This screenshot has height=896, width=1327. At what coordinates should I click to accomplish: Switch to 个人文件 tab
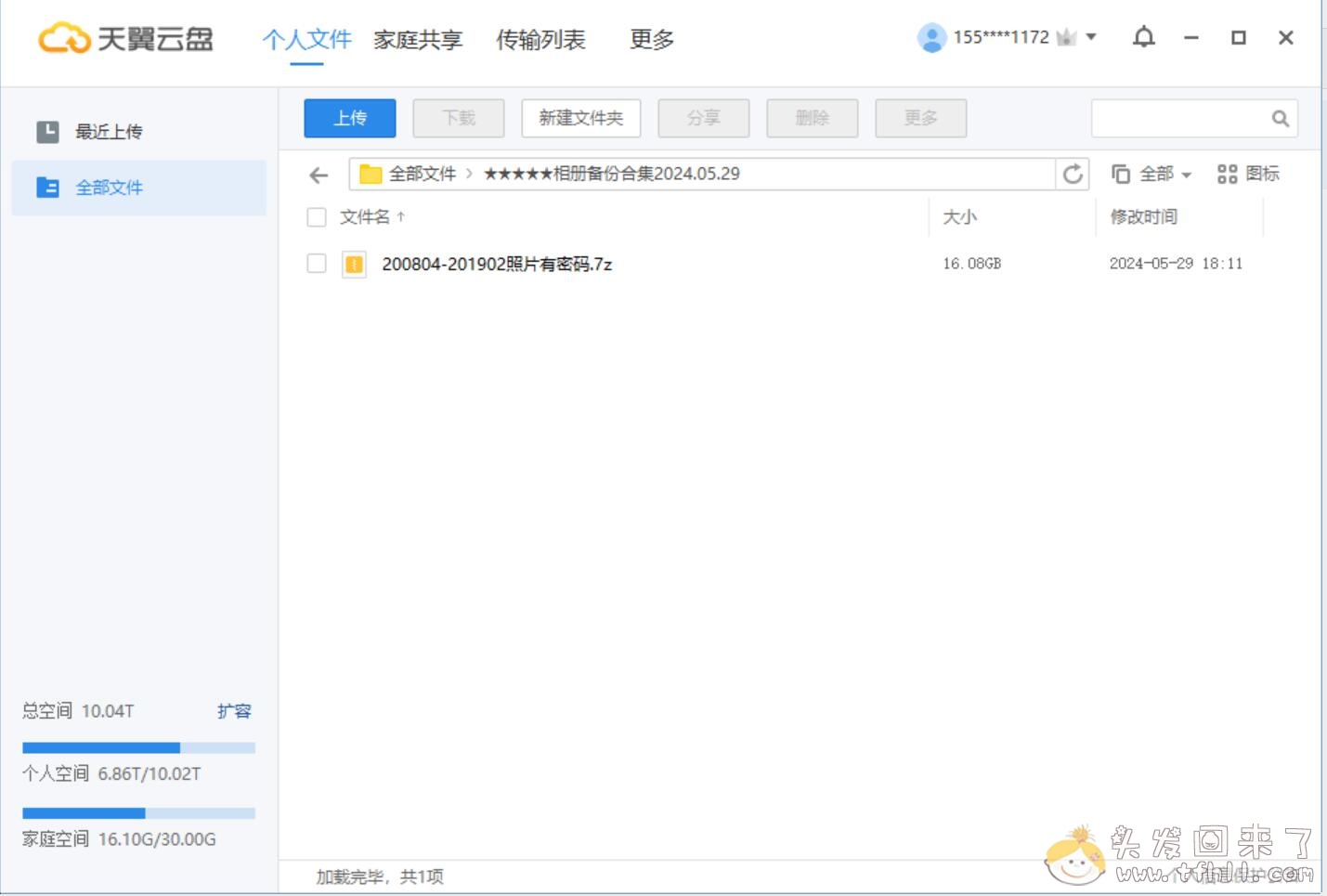pyautogui.click(x=306, y=39)
